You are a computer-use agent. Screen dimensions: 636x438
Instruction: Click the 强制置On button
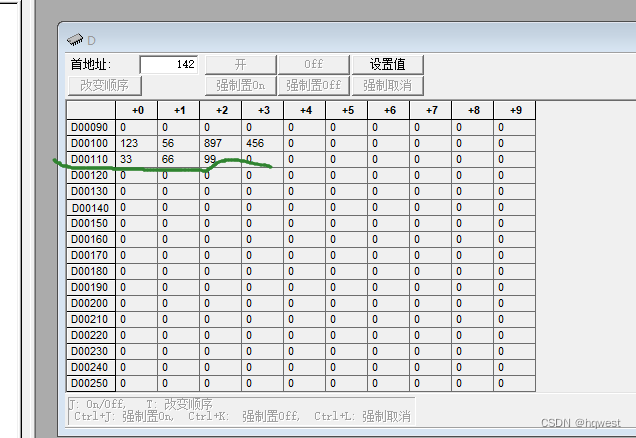tap(241, 85)
